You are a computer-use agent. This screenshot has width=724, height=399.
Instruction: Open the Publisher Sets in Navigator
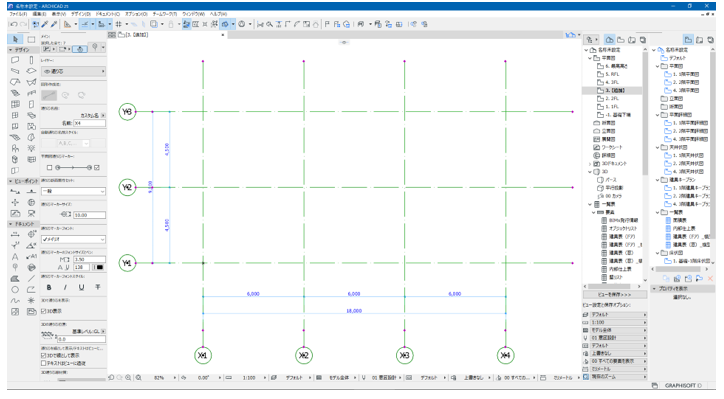(642, 40)
